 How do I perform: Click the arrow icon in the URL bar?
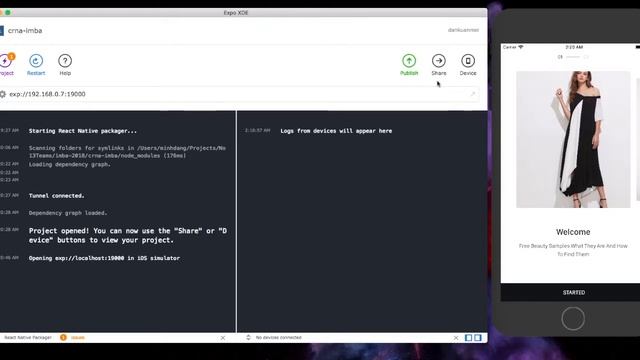[472, 94]
